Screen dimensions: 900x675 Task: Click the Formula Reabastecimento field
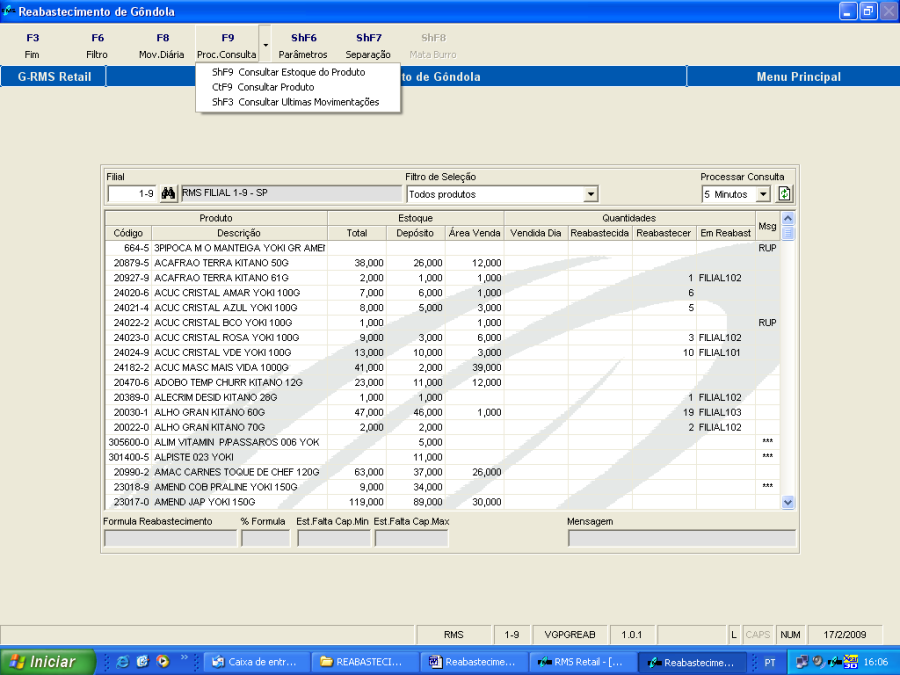click(x=170, y=538)
